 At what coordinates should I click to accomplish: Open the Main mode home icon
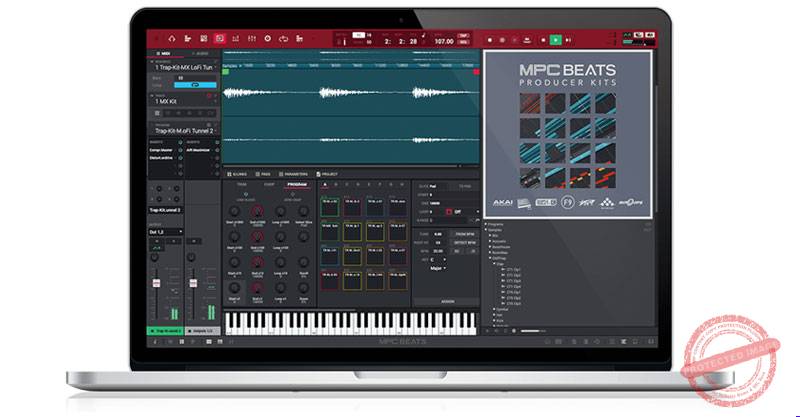point(171,39)
